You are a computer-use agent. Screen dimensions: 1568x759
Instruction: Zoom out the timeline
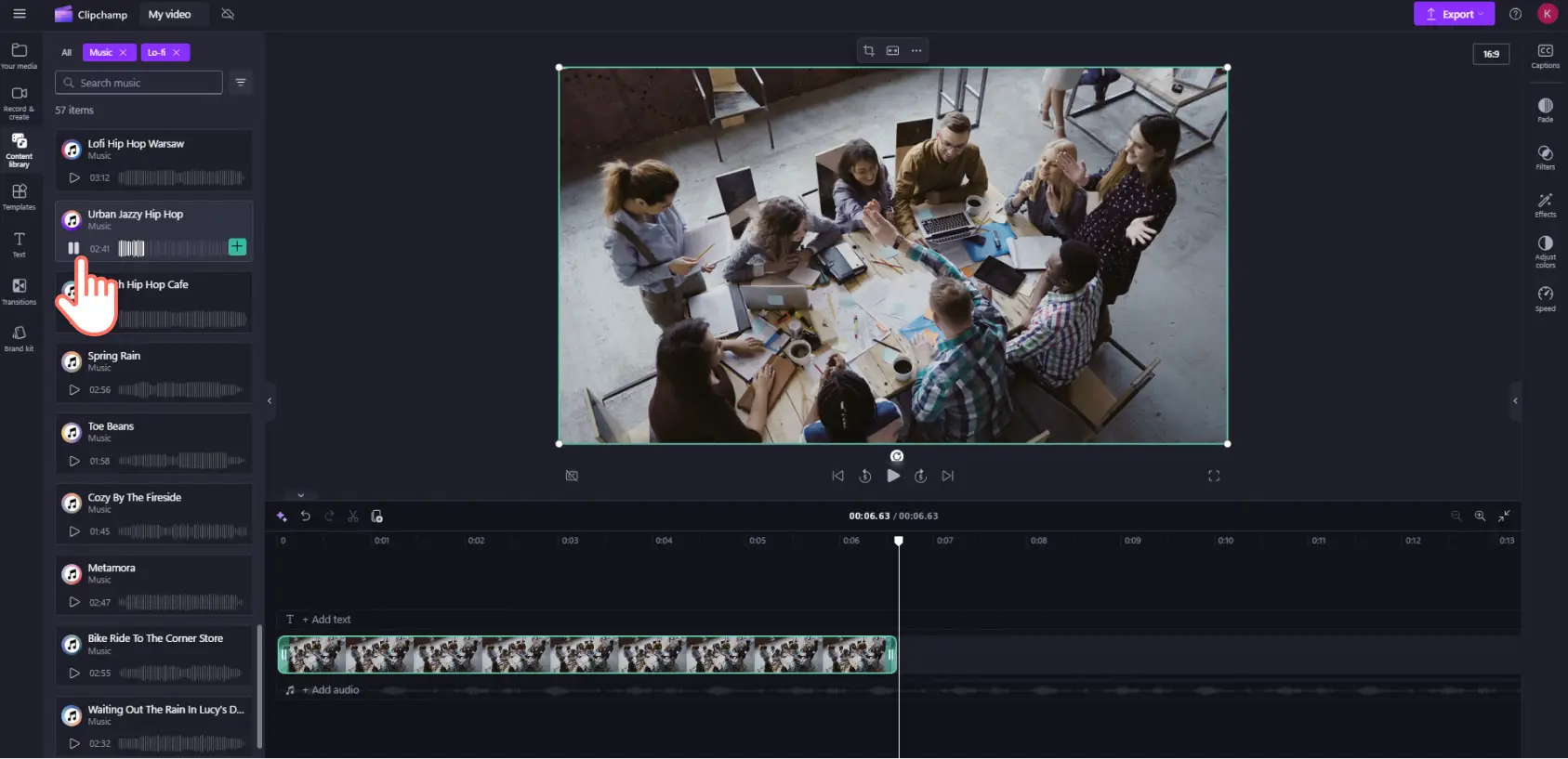pyautogui.click(x=1456, y=517)
